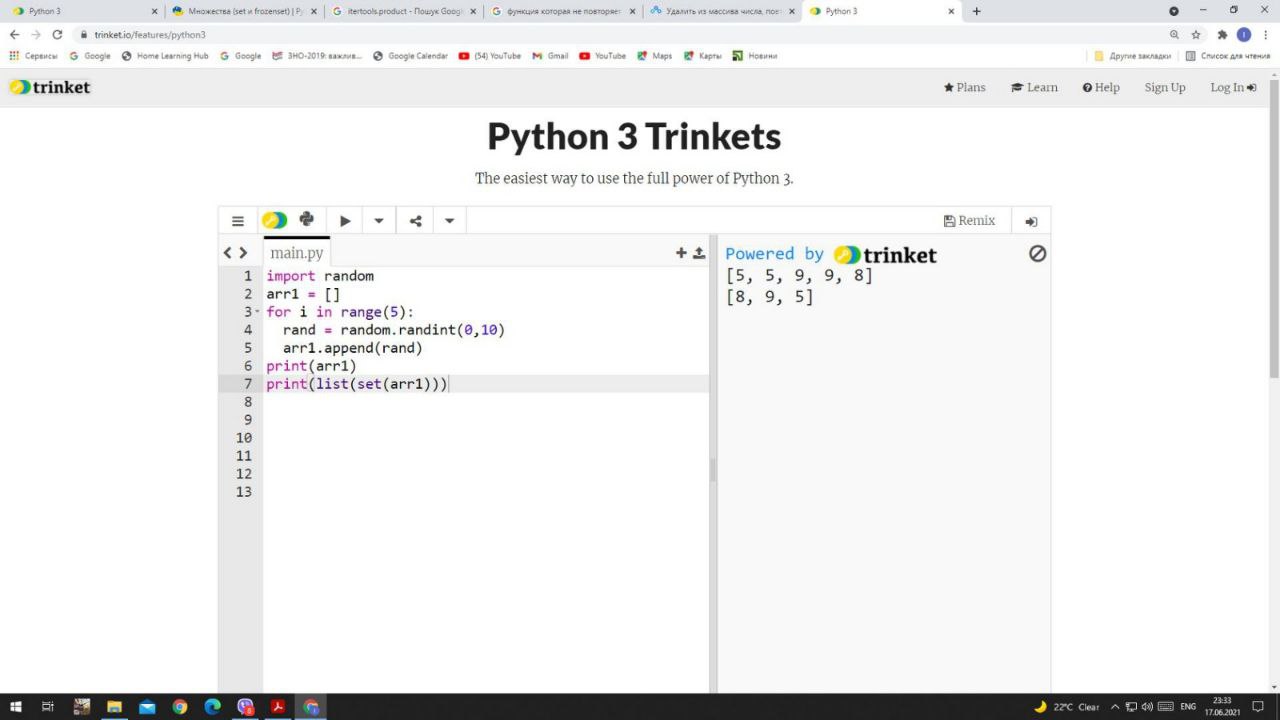
Task: Click the stop/clear icon in the output panel
Action: coord(1037,254)
